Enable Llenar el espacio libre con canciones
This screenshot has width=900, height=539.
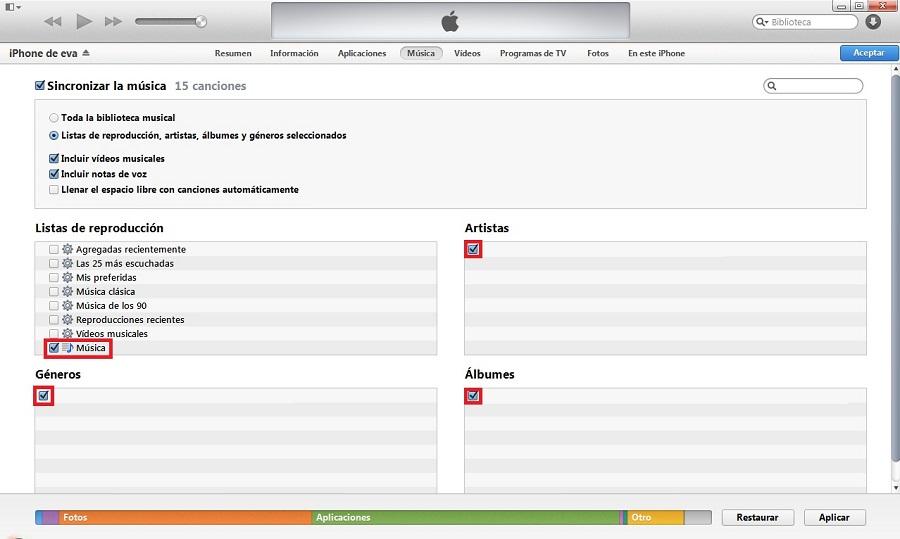tap(54, 190)
